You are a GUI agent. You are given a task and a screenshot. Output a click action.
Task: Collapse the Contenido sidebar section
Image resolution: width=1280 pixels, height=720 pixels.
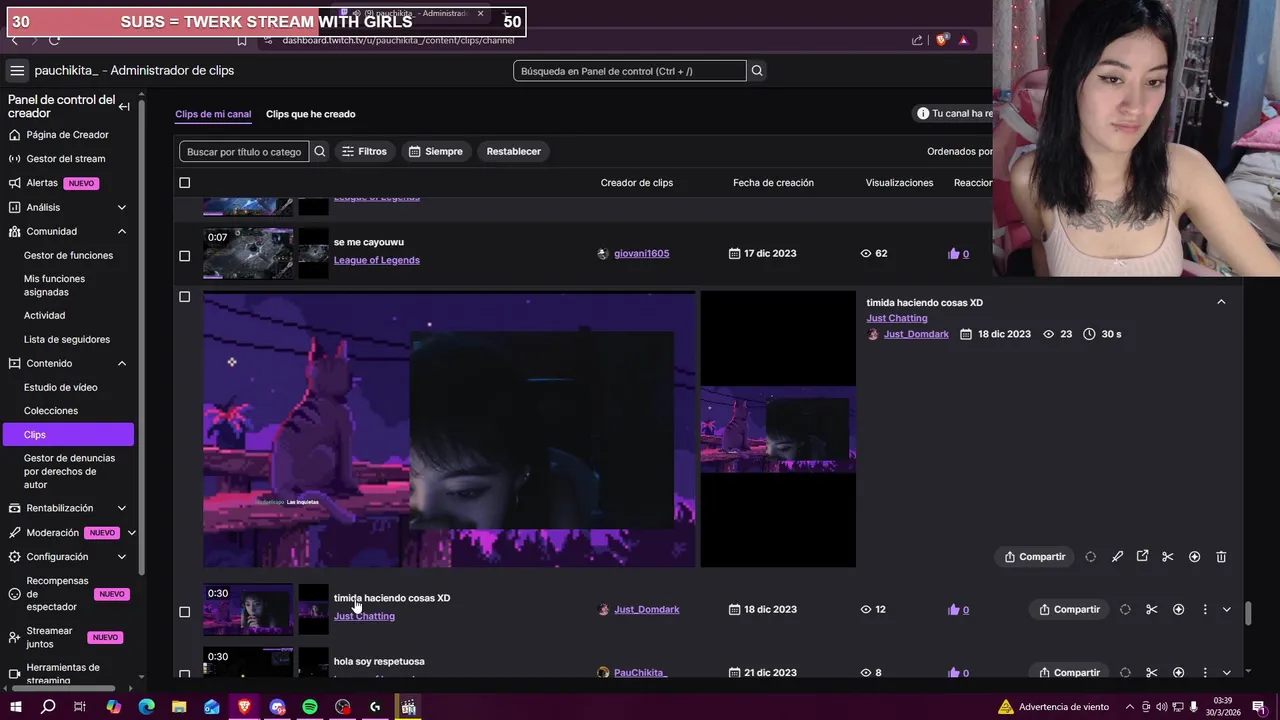[122, 363]
